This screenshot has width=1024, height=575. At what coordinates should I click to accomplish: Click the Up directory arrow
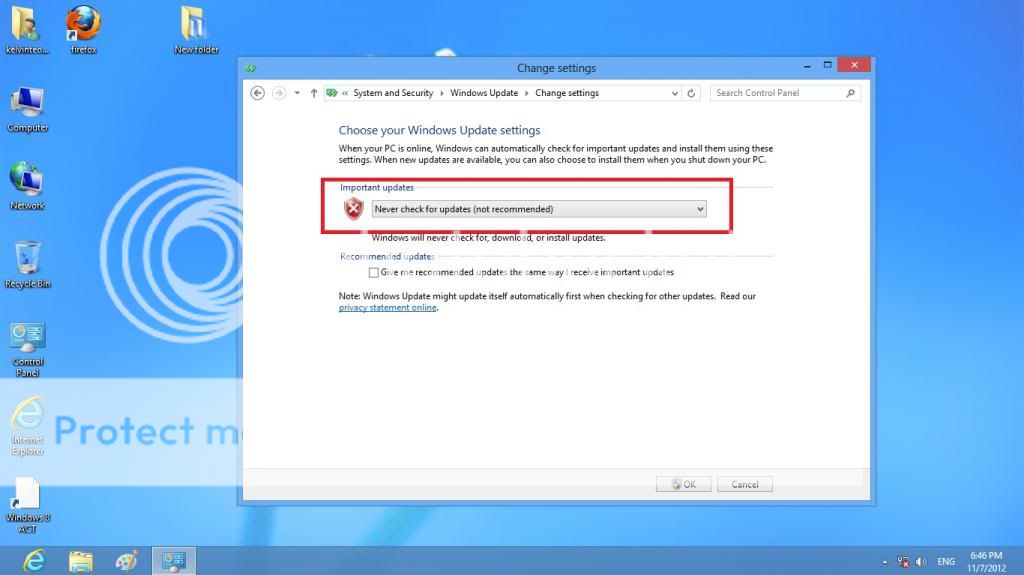314,93
